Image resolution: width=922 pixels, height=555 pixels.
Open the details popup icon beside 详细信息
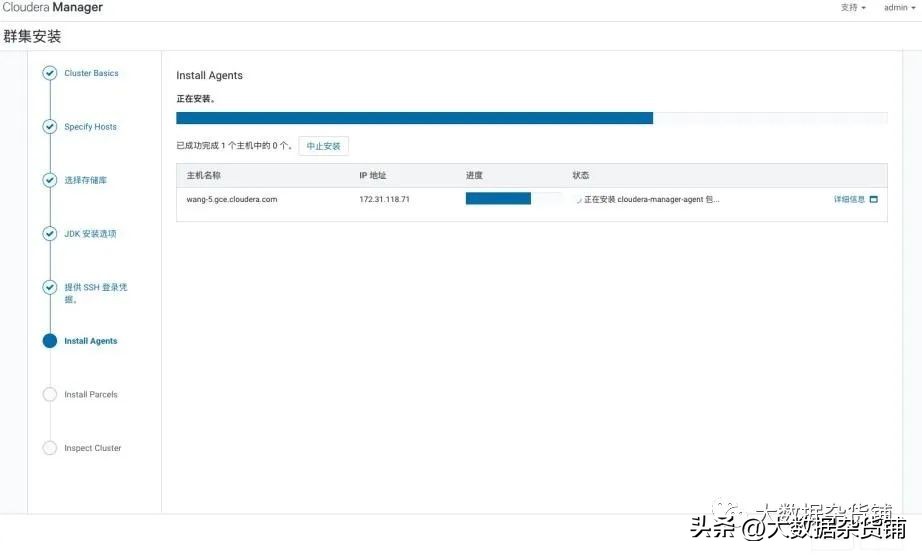[x=874, y=199]
